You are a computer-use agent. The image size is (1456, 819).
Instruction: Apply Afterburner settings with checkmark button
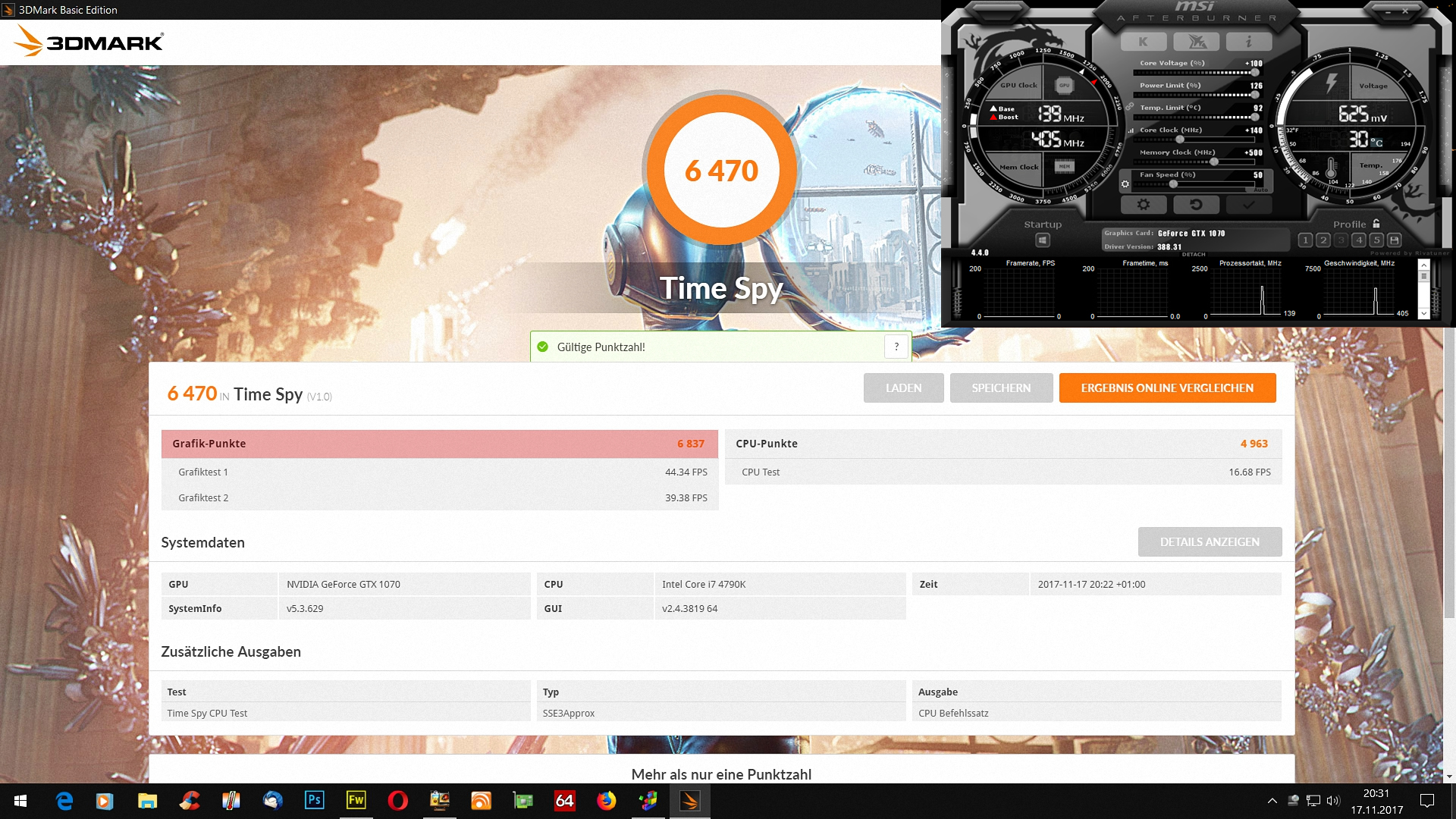(x=1248, y=205)
